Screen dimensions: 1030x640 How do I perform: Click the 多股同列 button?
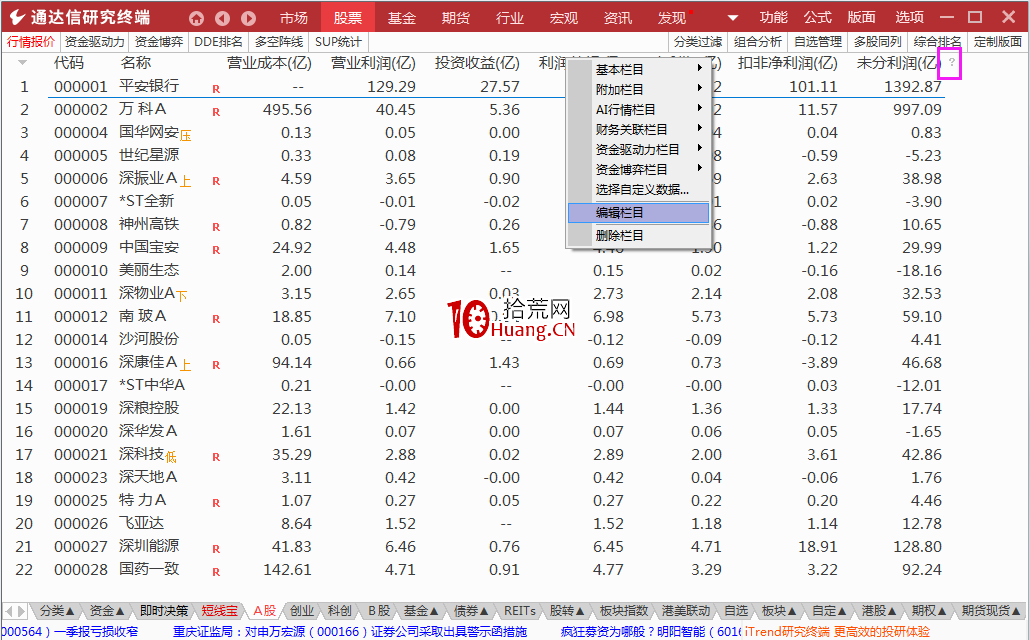tap(878, 42)
